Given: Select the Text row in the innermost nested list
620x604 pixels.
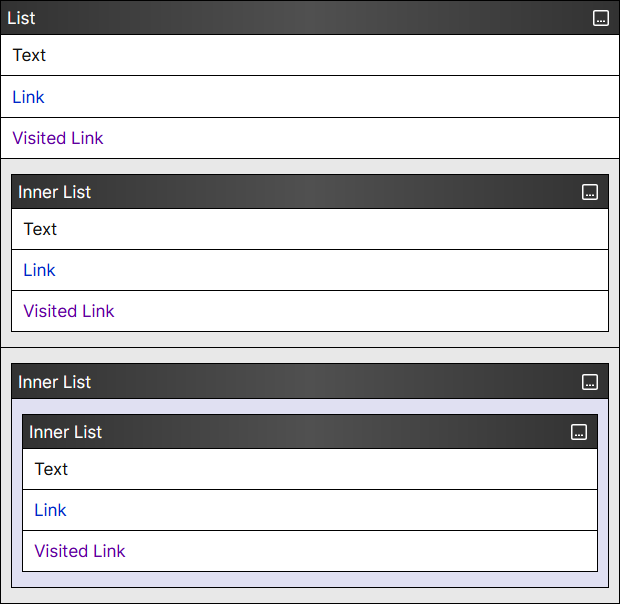Looking at the screenshot, I should [x=310, y=469].
